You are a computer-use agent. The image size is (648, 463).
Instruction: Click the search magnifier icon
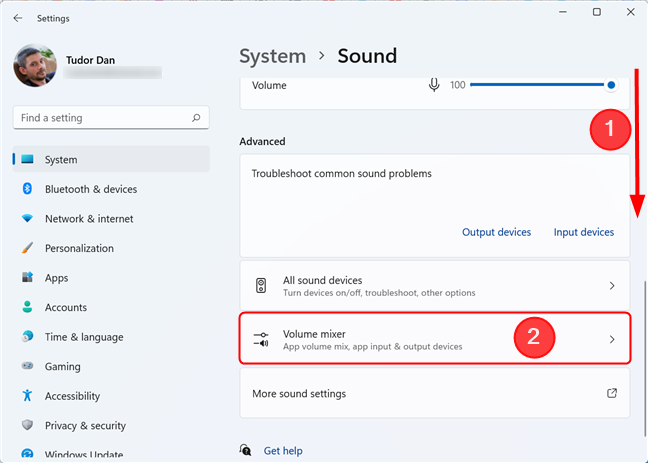click(196, 118)
